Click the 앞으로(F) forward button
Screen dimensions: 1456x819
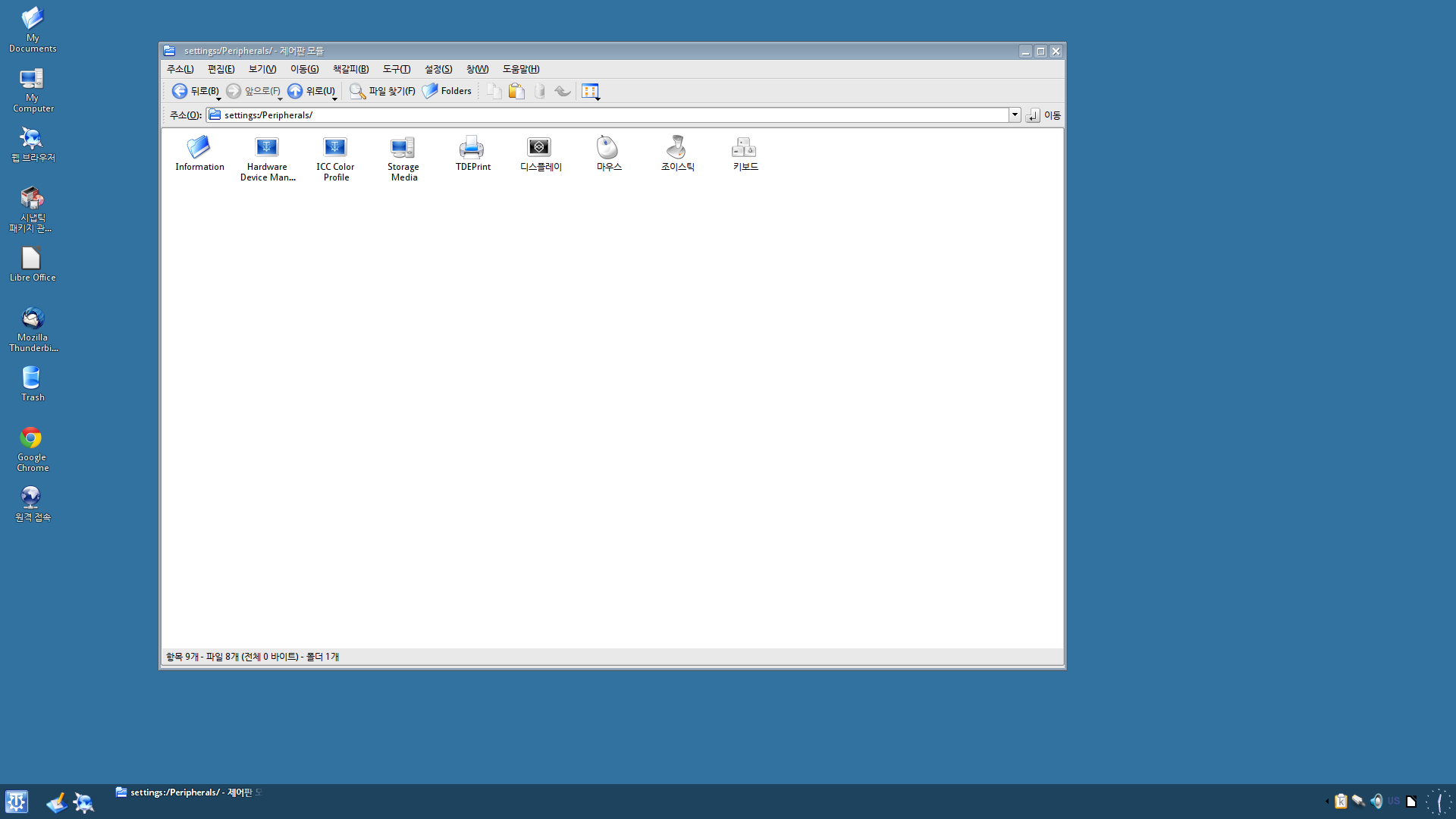(253, 91)
